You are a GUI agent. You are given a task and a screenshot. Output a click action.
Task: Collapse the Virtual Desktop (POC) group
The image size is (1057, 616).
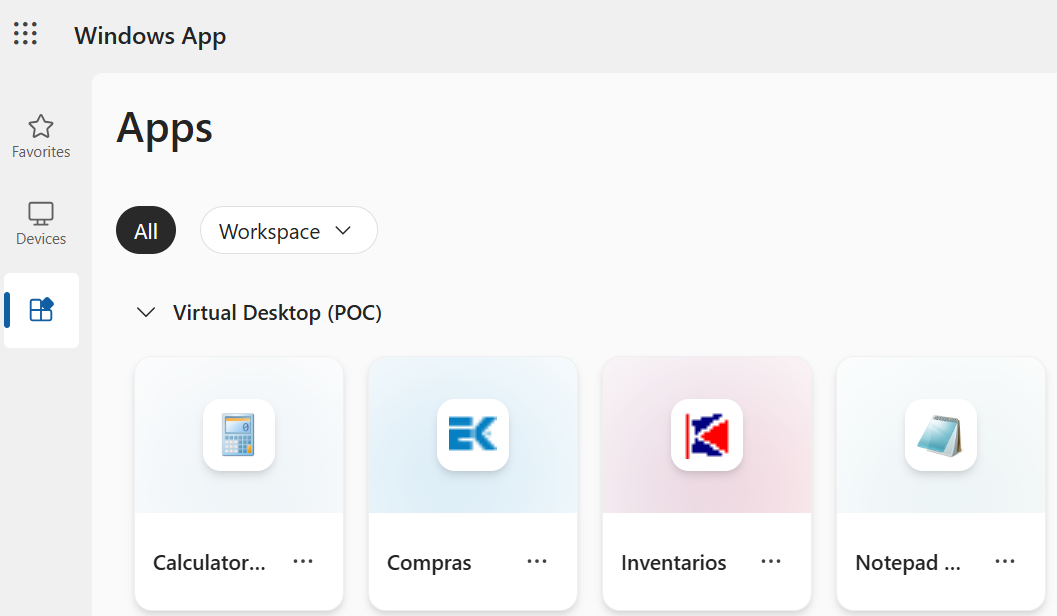[x=146, y=313]
